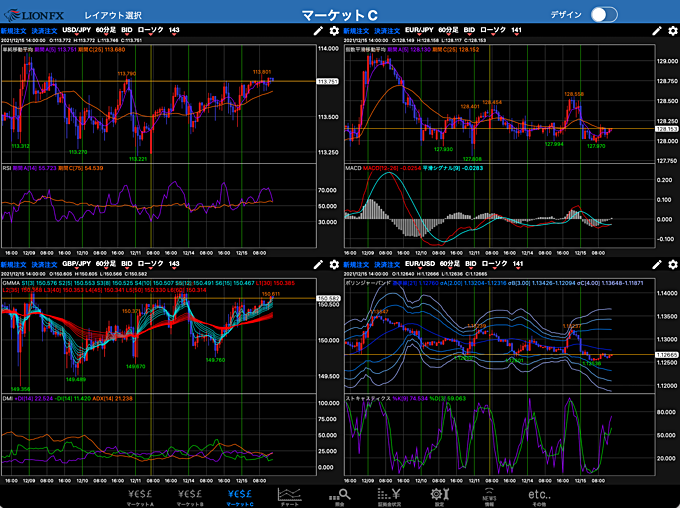Image resolution: width=680 pixels, height=508 pixels.
Task: Toggle the デザイン design switch
Action: [604, 14]
